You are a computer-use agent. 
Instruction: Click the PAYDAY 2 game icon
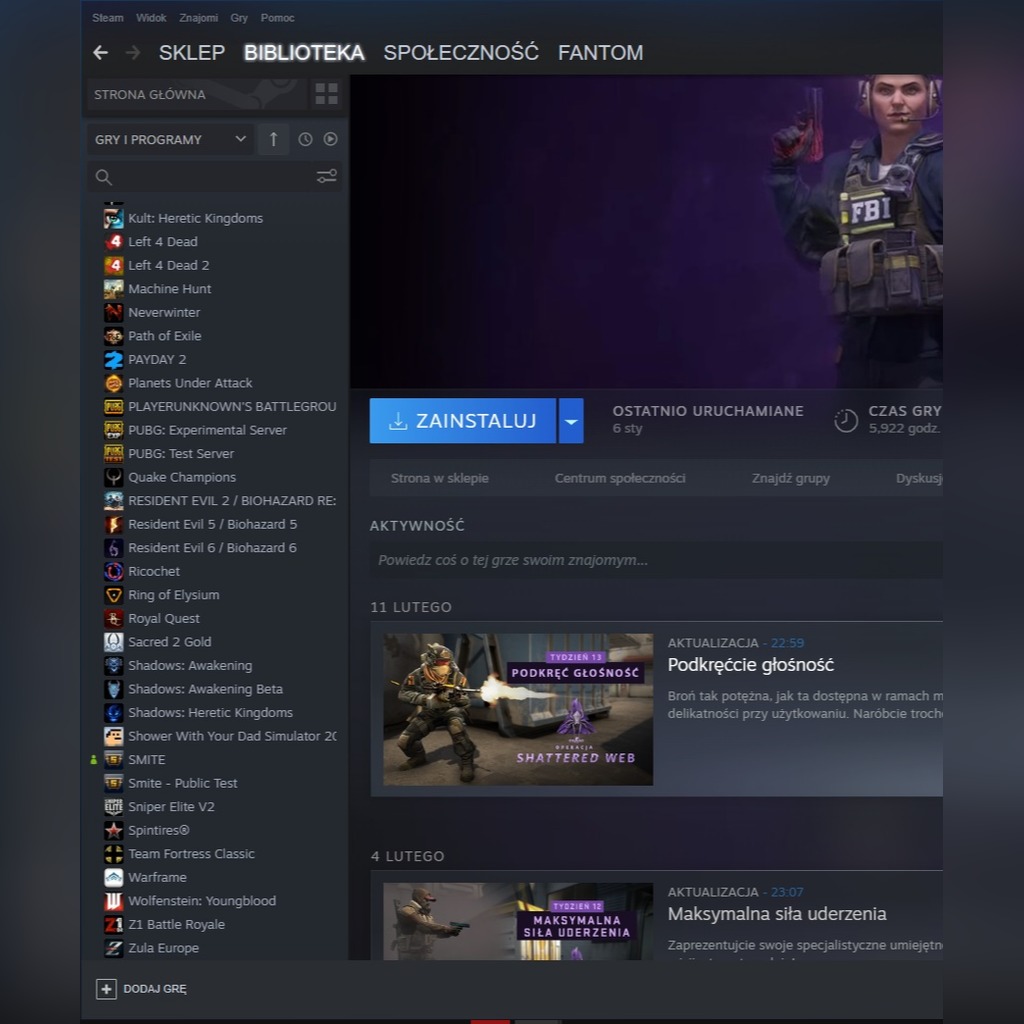coord(114,359)
